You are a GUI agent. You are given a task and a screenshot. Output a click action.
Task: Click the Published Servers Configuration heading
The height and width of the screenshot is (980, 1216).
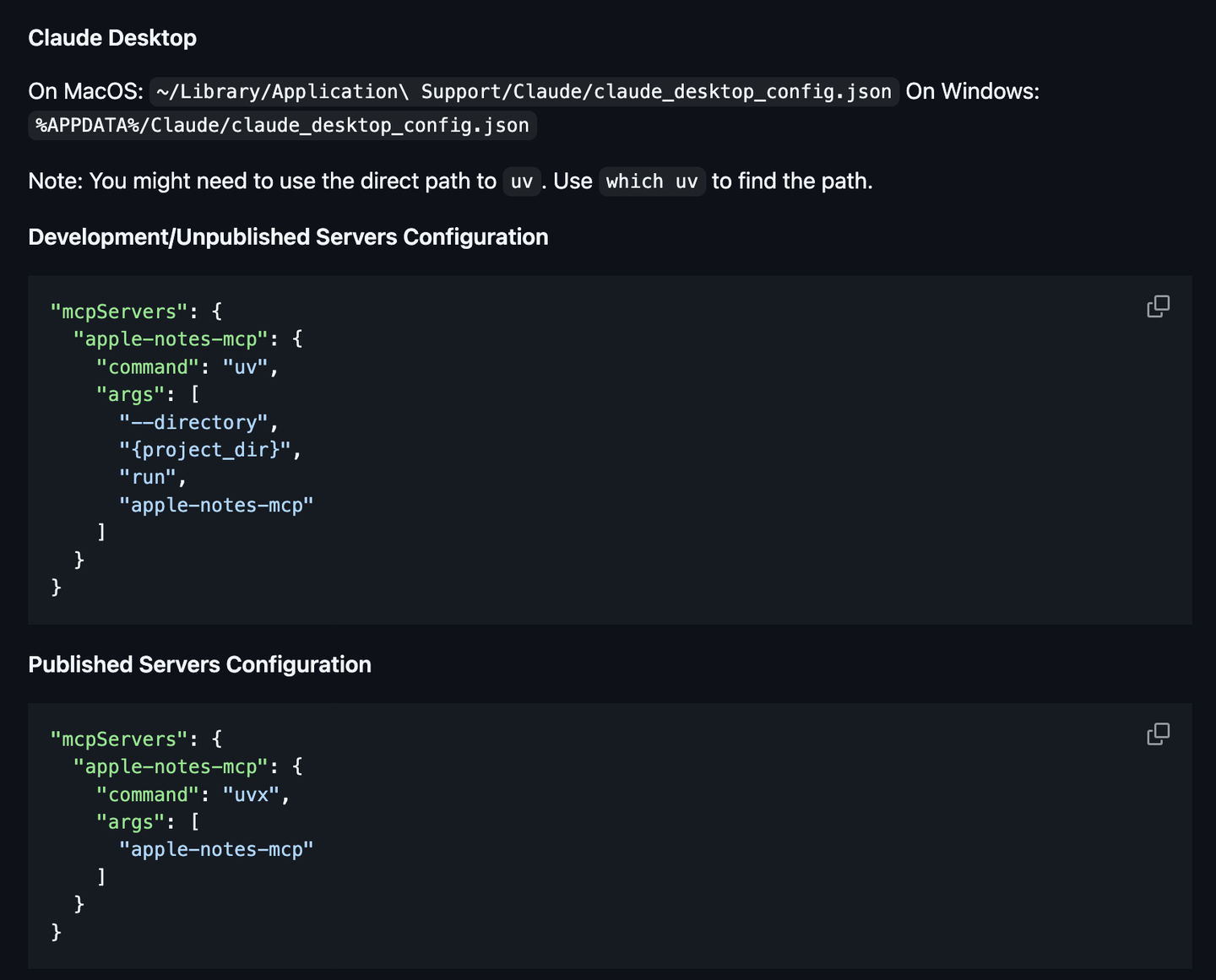point(199,665)
